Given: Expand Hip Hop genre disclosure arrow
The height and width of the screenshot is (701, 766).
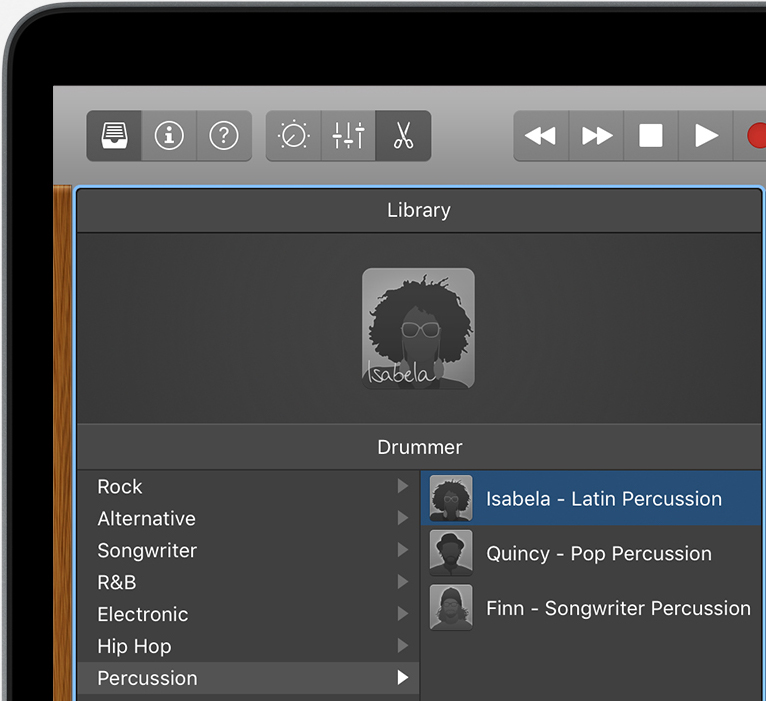Looking at the screenshot, I should pyautogui.click(x=403, y=646).
